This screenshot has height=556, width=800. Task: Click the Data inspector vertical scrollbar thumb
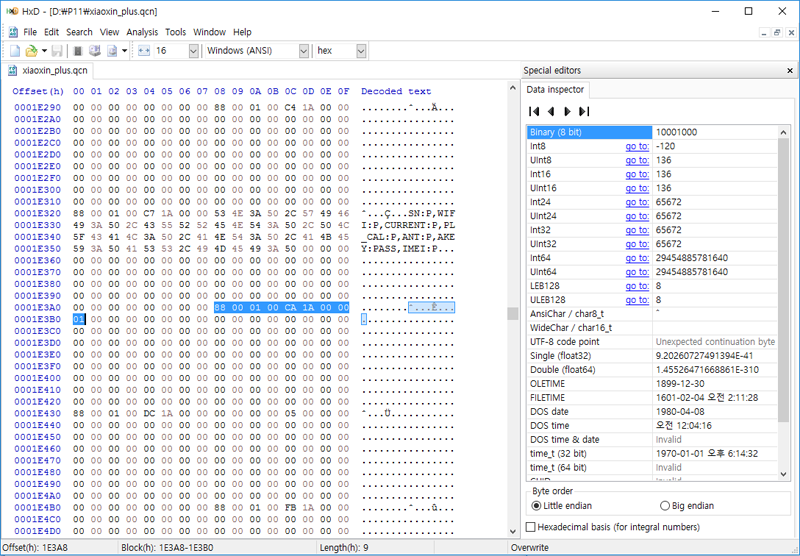[x=784, y=280]
